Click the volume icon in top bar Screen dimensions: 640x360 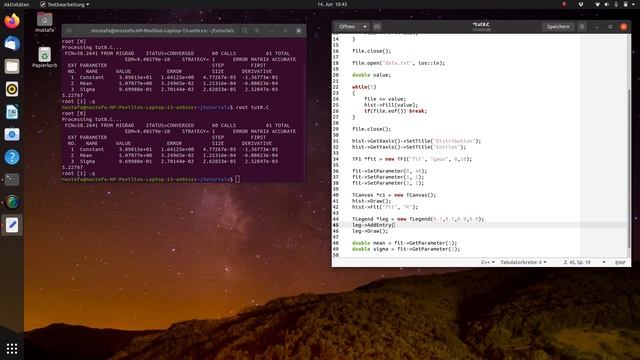point(607,4)
